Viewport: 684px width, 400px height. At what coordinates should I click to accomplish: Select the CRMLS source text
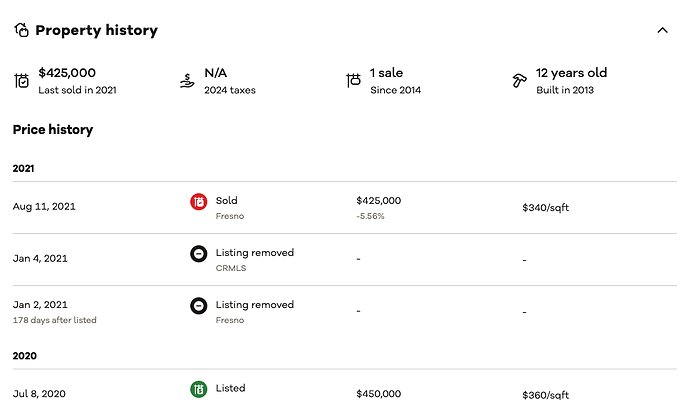pos(231,268)
